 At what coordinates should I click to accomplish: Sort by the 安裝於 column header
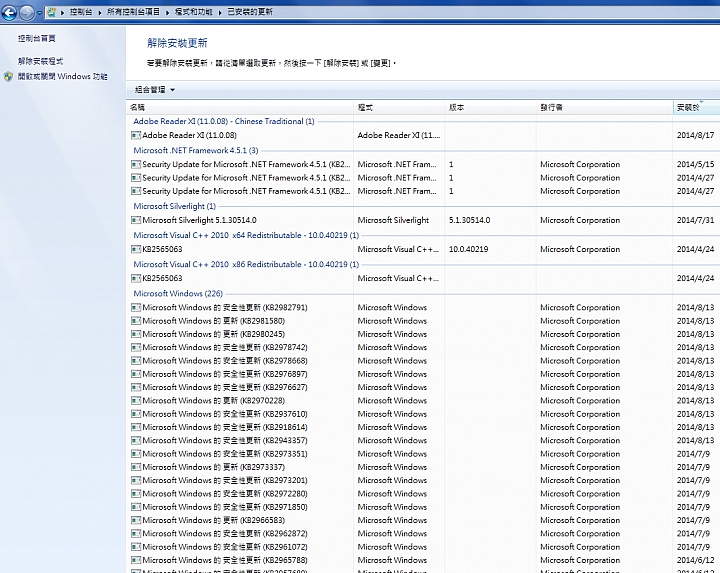tap(696, 107)
